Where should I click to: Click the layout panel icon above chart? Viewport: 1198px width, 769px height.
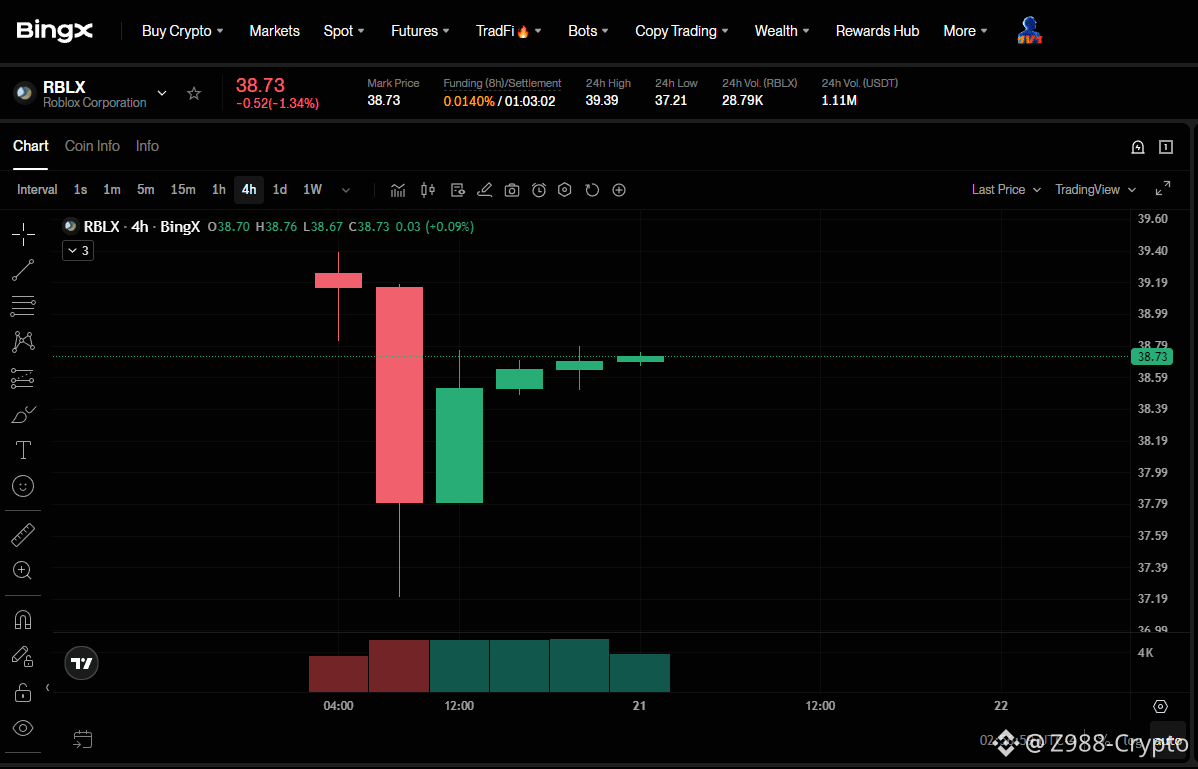tap(1166, 147)
